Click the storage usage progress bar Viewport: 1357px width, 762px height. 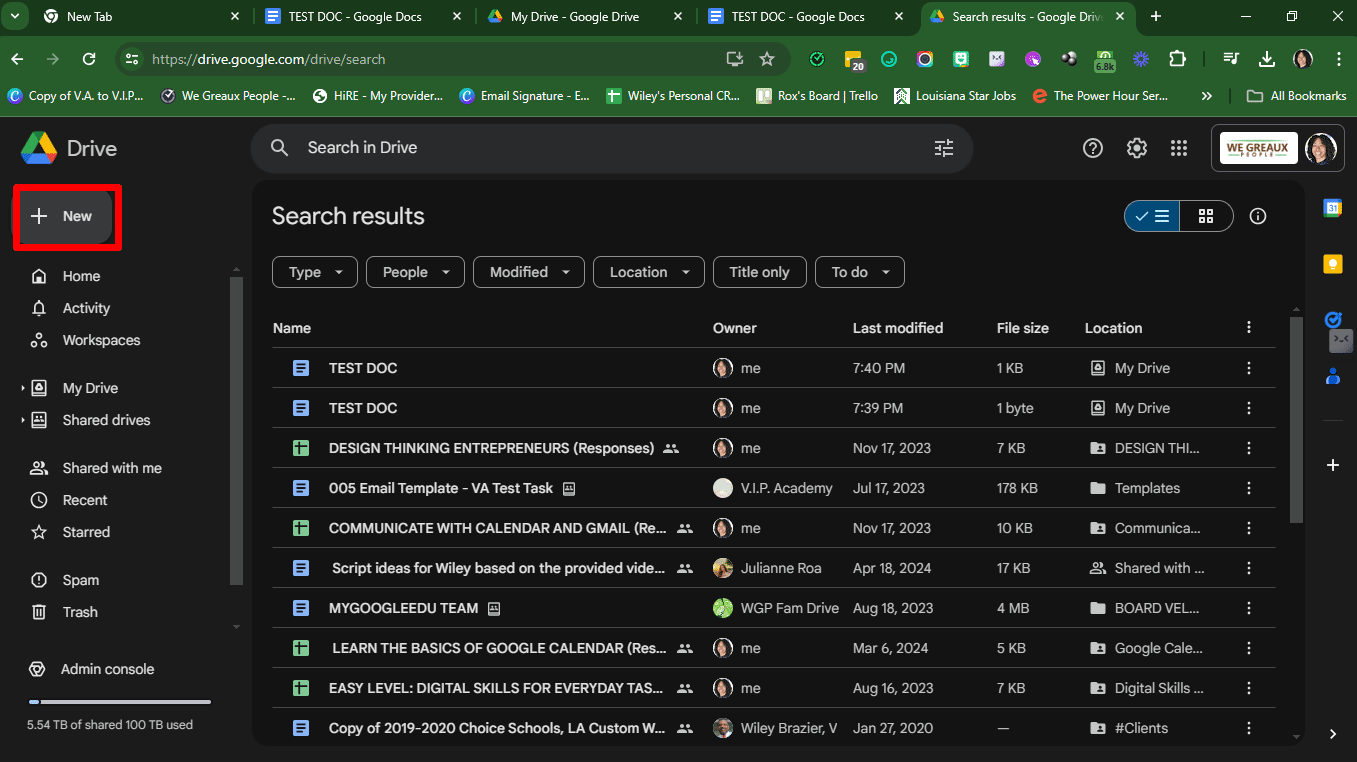[119, 702]
